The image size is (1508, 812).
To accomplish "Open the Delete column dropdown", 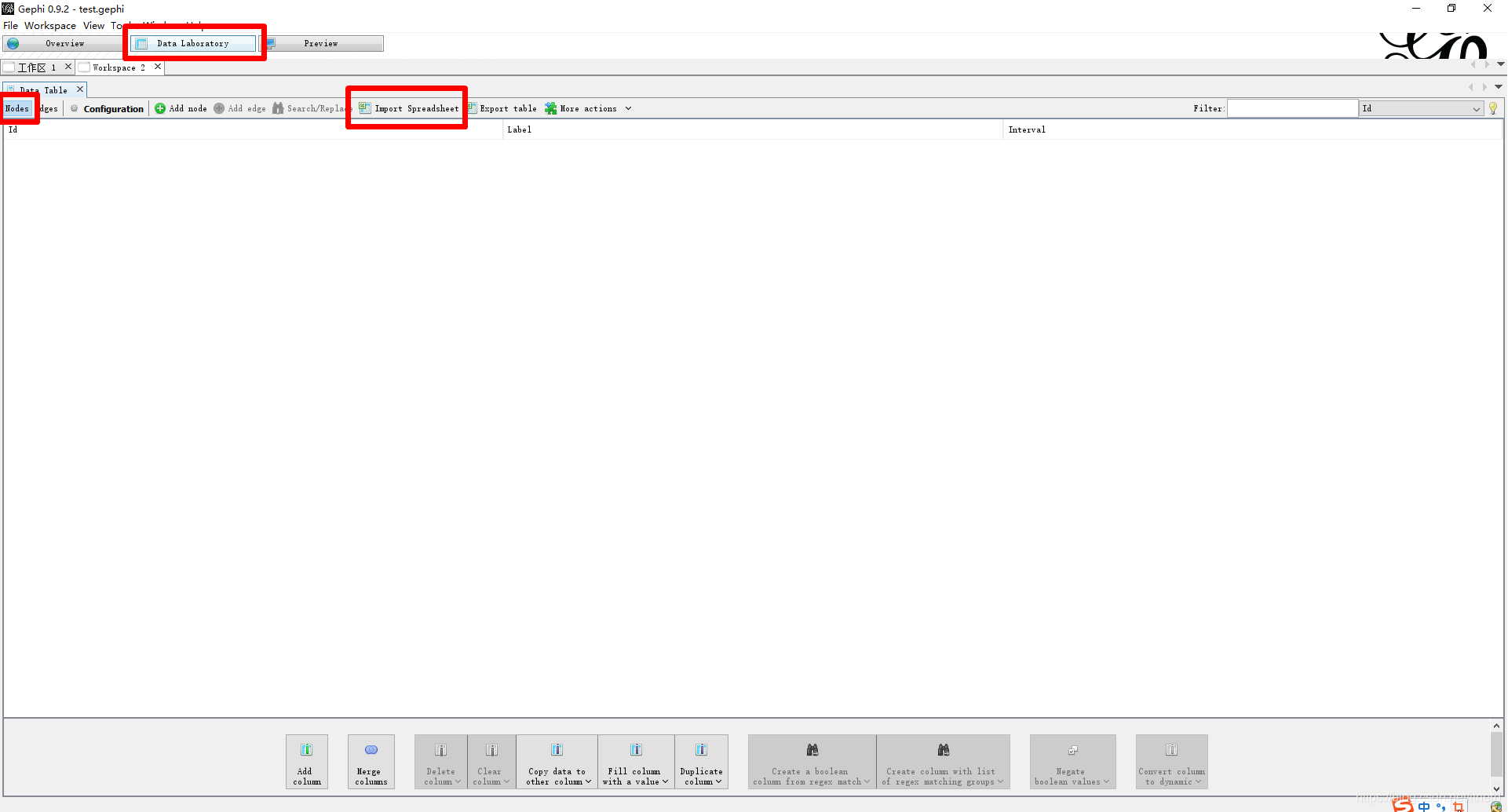I will tap(441, 762).
